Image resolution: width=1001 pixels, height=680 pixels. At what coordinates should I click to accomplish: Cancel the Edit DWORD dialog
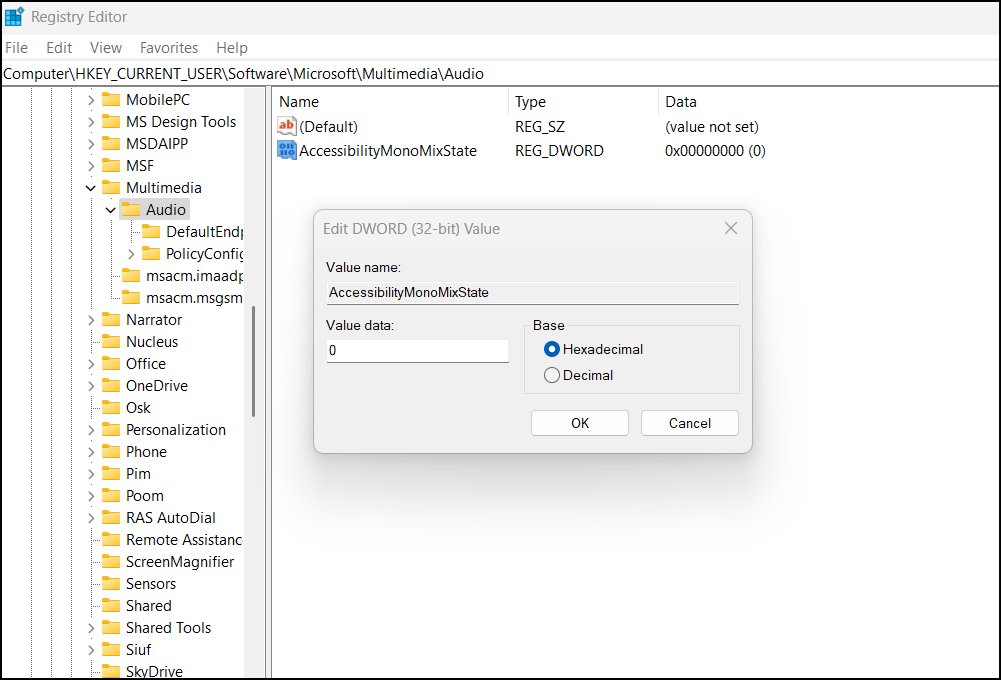click(x=689, y=423)
